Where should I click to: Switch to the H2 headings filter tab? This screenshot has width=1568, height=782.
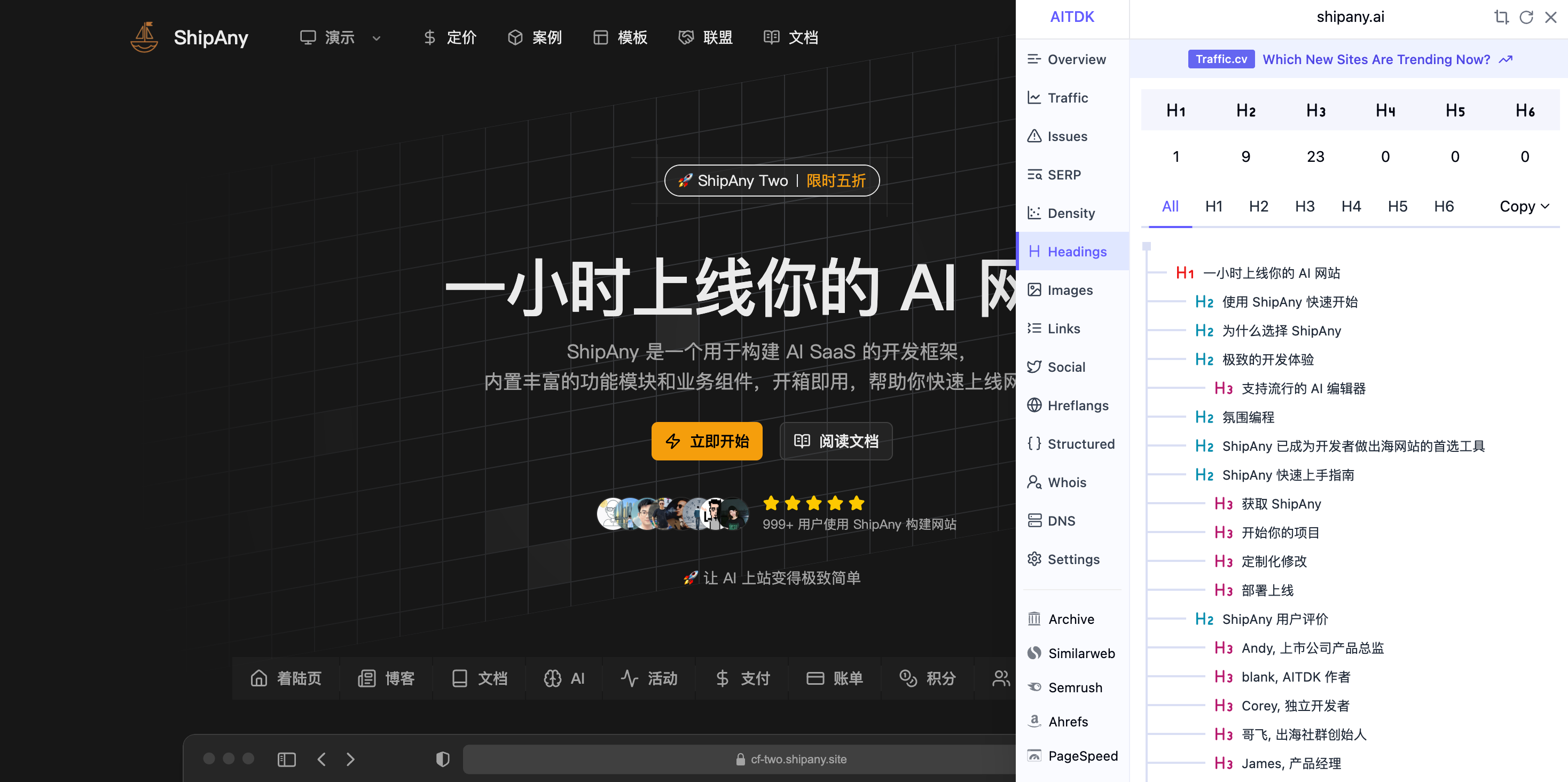[1258, 207]
